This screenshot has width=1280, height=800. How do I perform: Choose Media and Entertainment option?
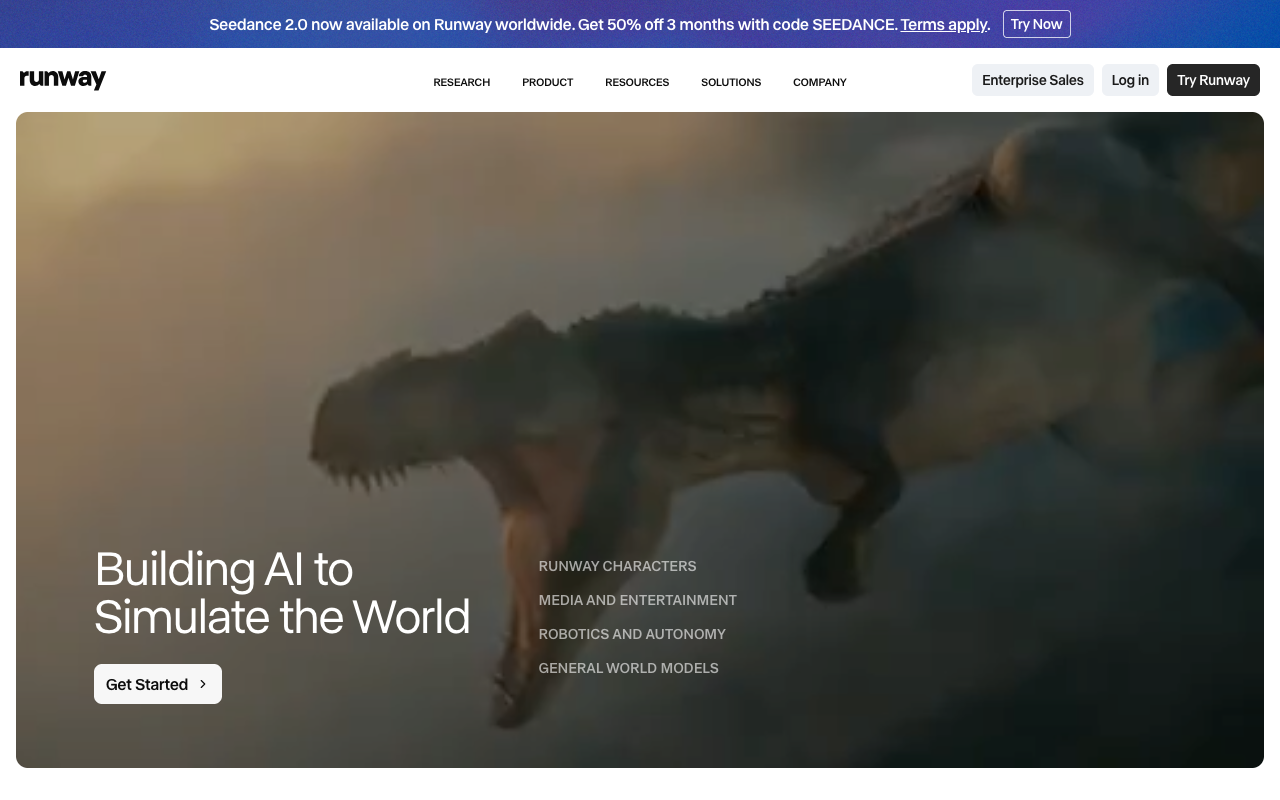[637, 600]
